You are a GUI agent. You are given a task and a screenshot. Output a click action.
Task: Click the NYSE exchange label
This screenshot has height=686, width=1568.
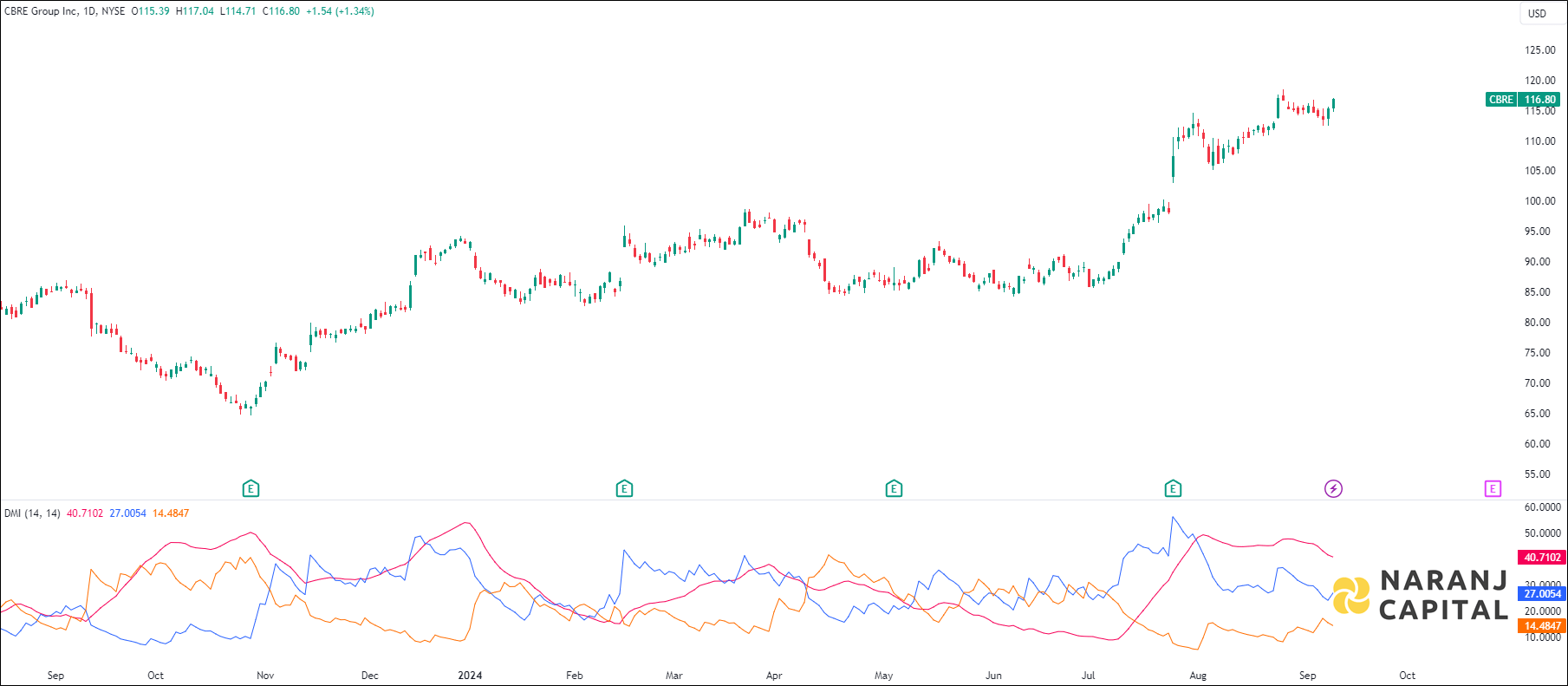point(114,11)
